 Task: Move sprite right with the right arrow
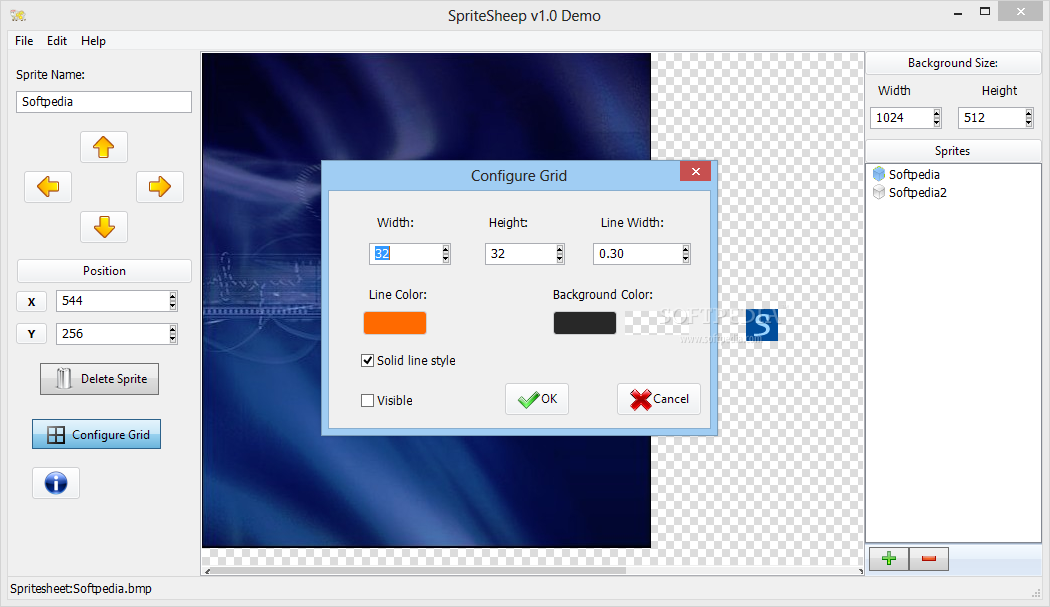(159, 186)
